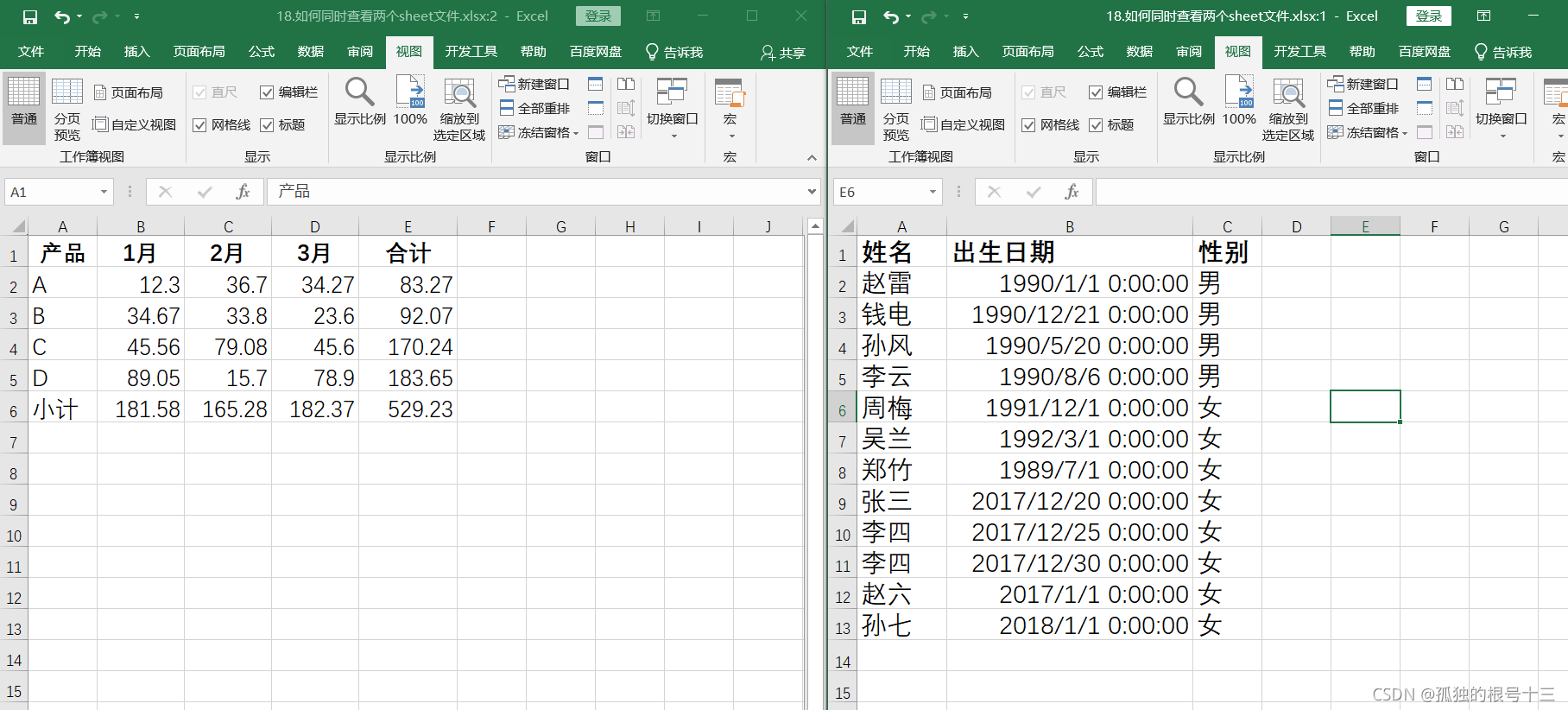Click 全部重排 in left window ribbon
The width and height of the screenshot is (1568, 710).
(x=534, y=108)
